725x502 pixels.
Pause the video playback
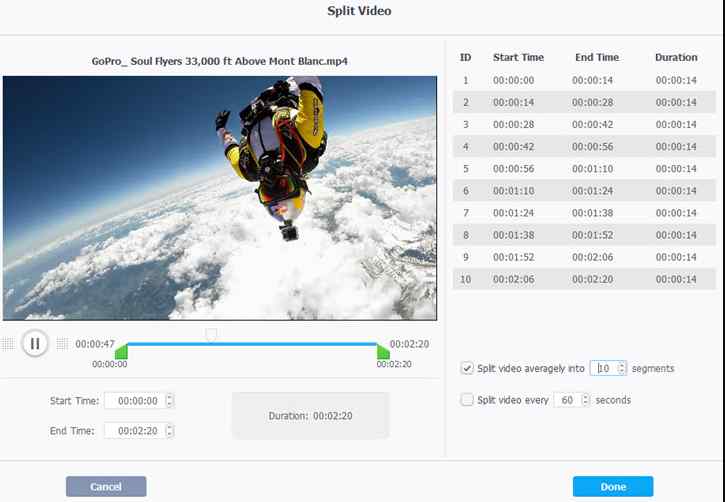coord(35,343)
